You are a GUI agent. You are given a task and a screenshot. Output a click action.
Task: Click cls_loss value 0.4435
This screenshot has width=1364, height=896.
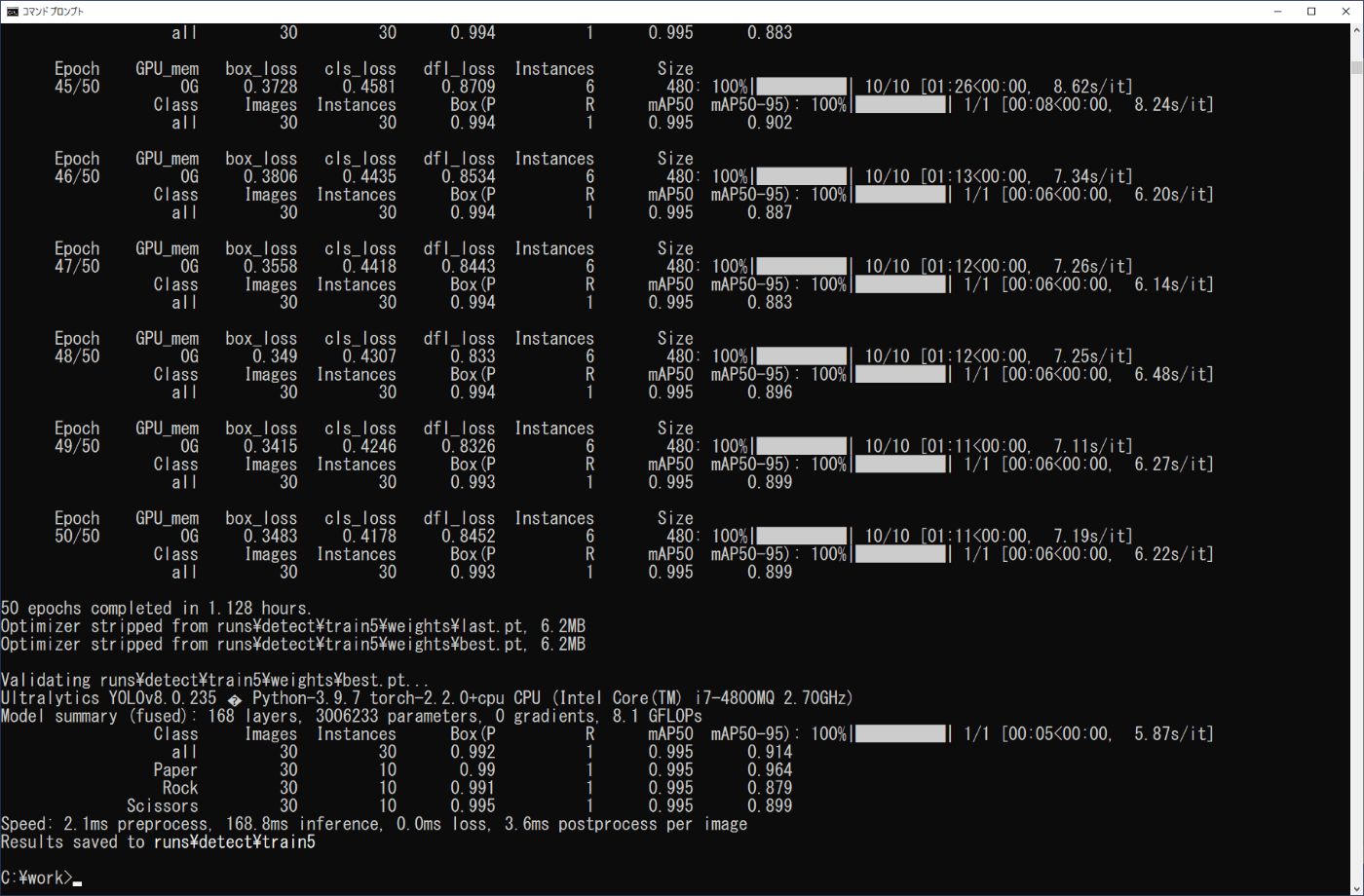coord(369,176)
